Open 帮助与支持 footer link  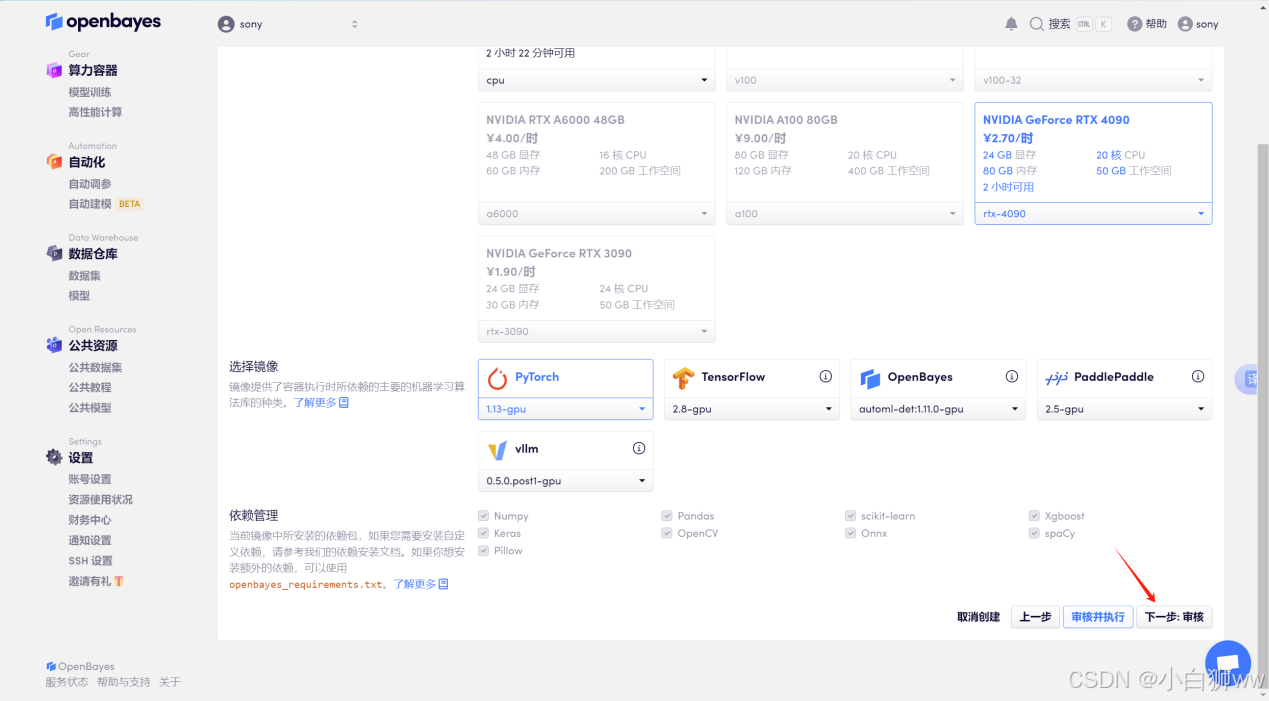pos(124,682)
